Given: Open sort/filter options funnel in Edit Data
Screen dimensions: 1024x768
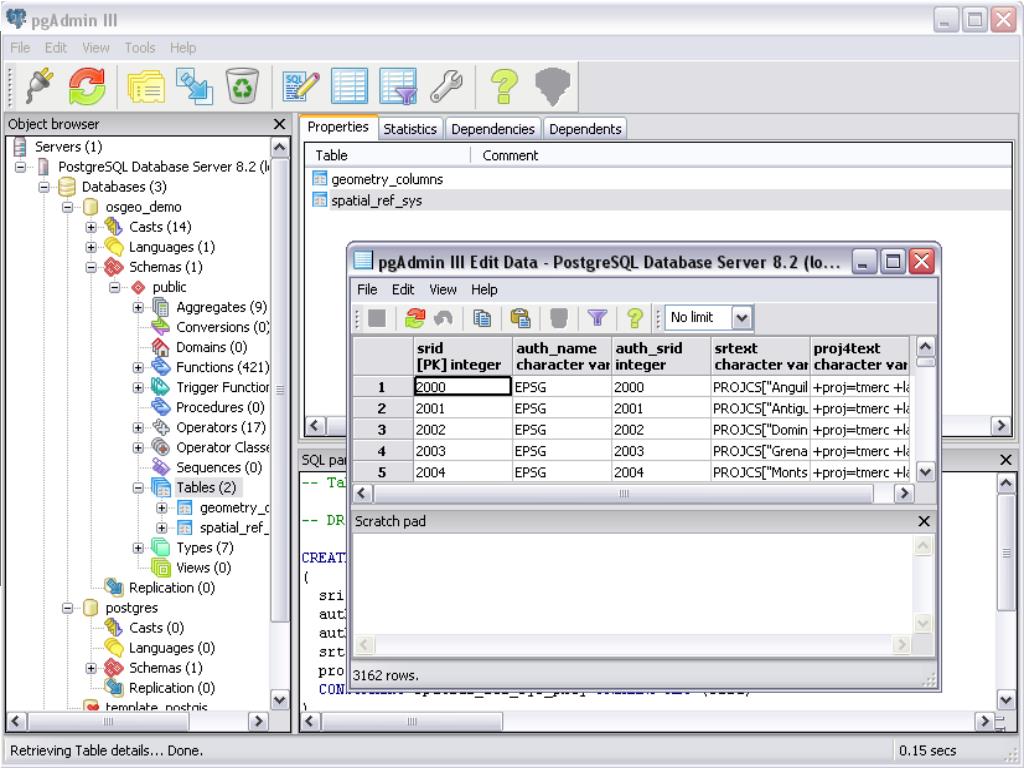Looking at the screenshot, I should (597, 318).
